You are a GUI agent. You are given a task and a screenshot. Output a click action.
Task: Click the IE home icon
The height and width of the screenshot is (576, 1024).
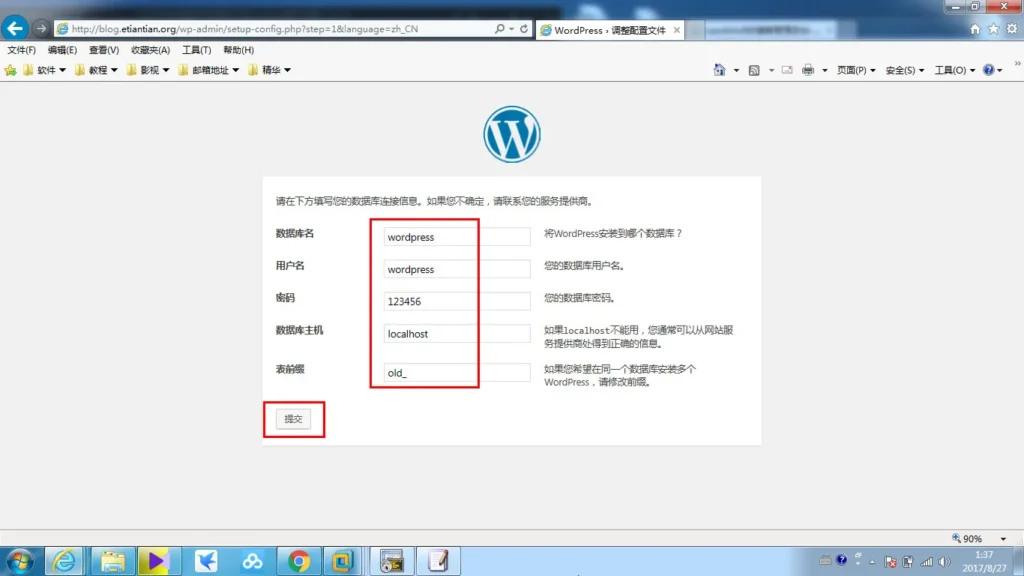[975, 29]
